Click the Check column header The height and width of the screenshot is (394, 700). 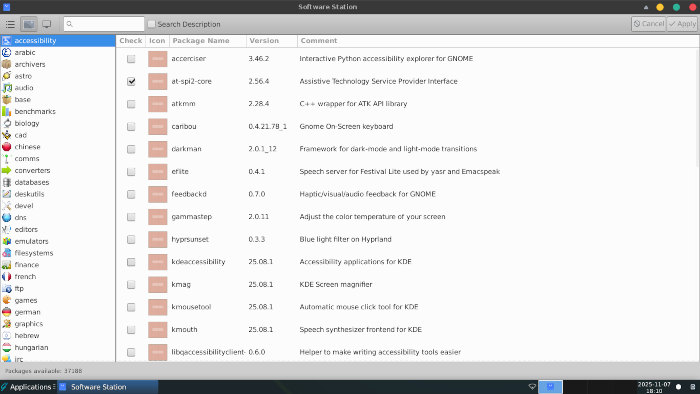(131, 41)
